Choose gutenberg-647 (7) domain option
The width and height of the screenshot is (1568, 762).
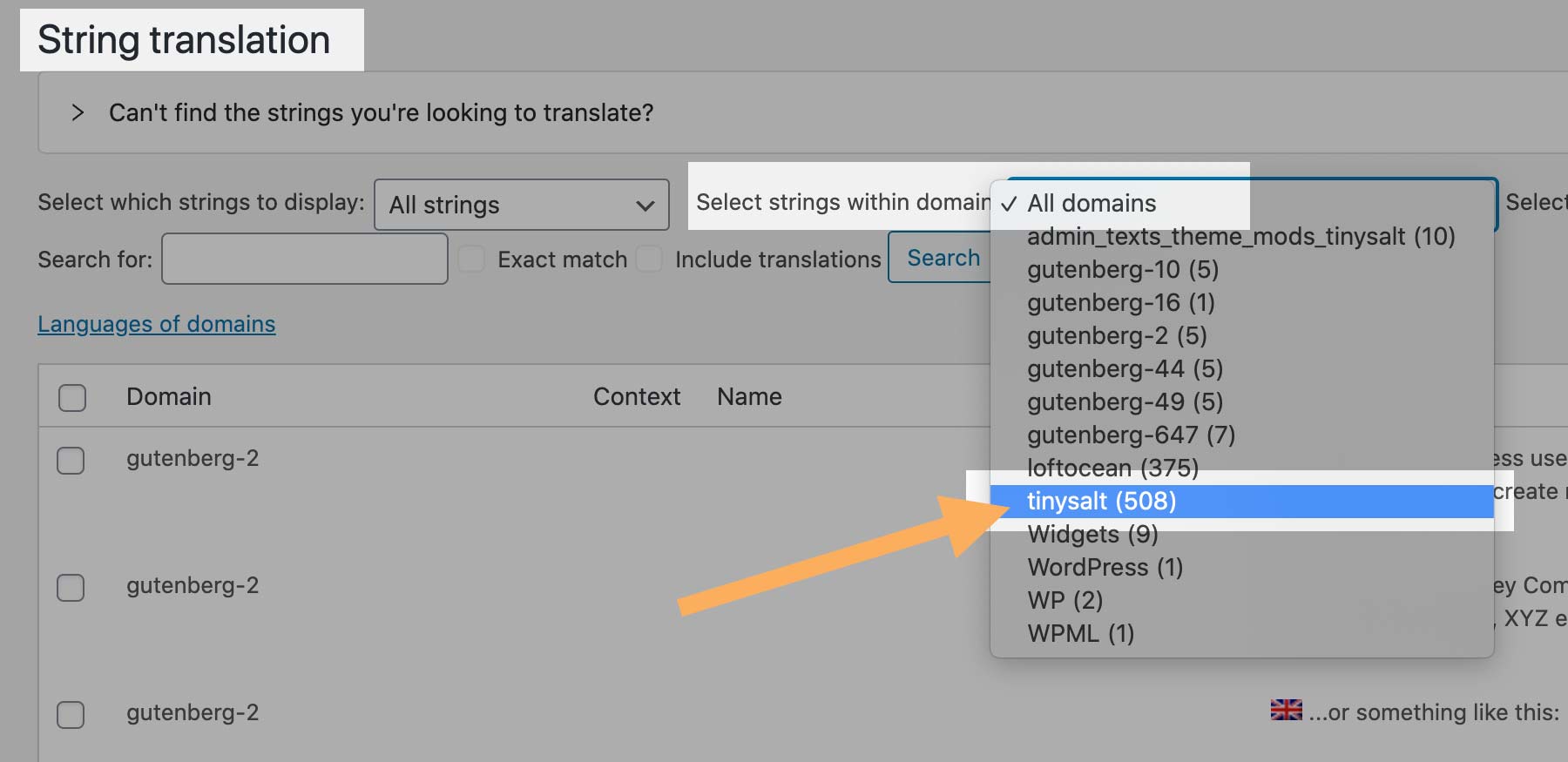tap(1242, 435)
